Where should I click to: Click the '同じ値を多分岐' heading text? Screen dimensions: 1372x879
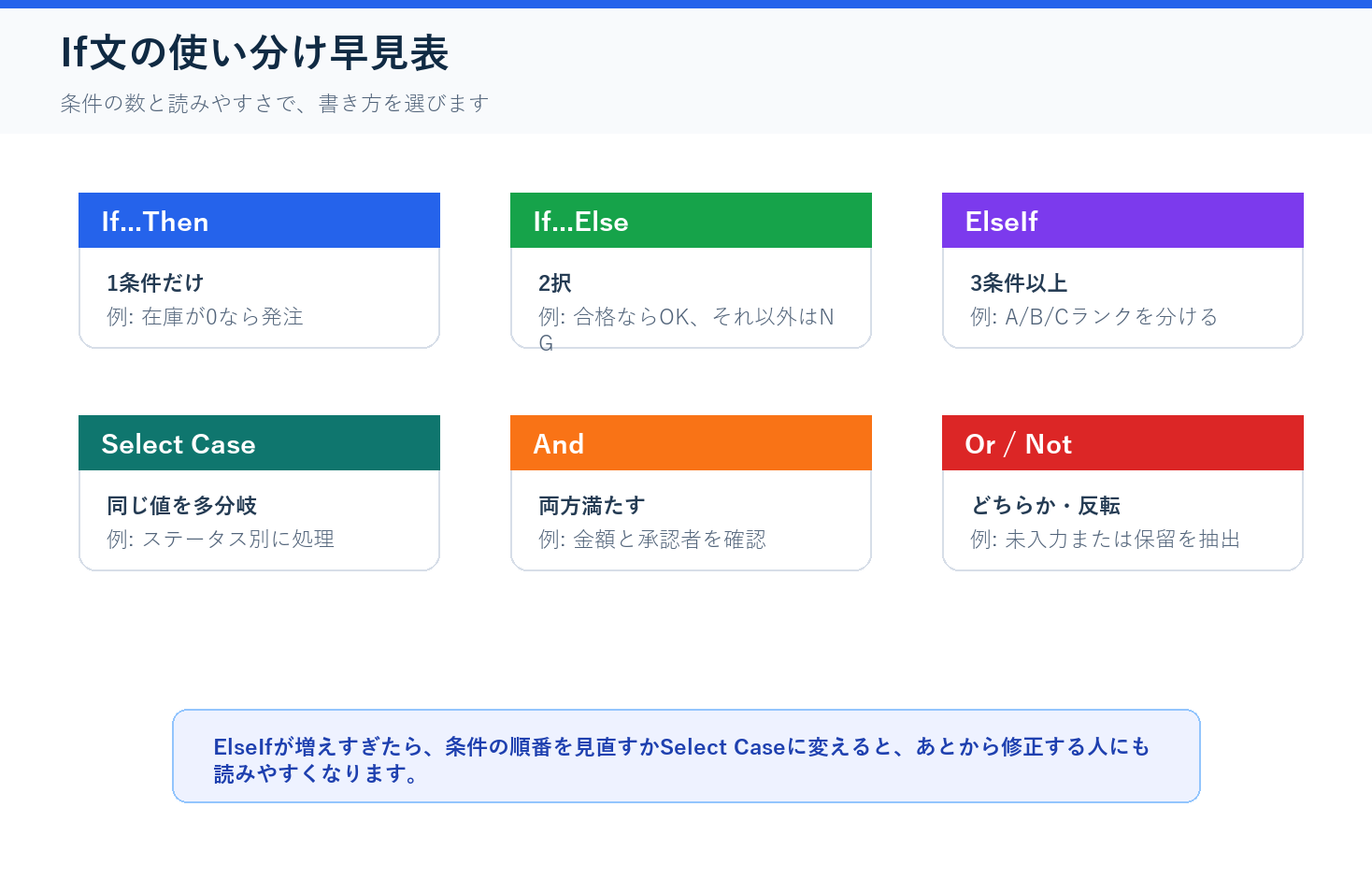click(182, 505)
